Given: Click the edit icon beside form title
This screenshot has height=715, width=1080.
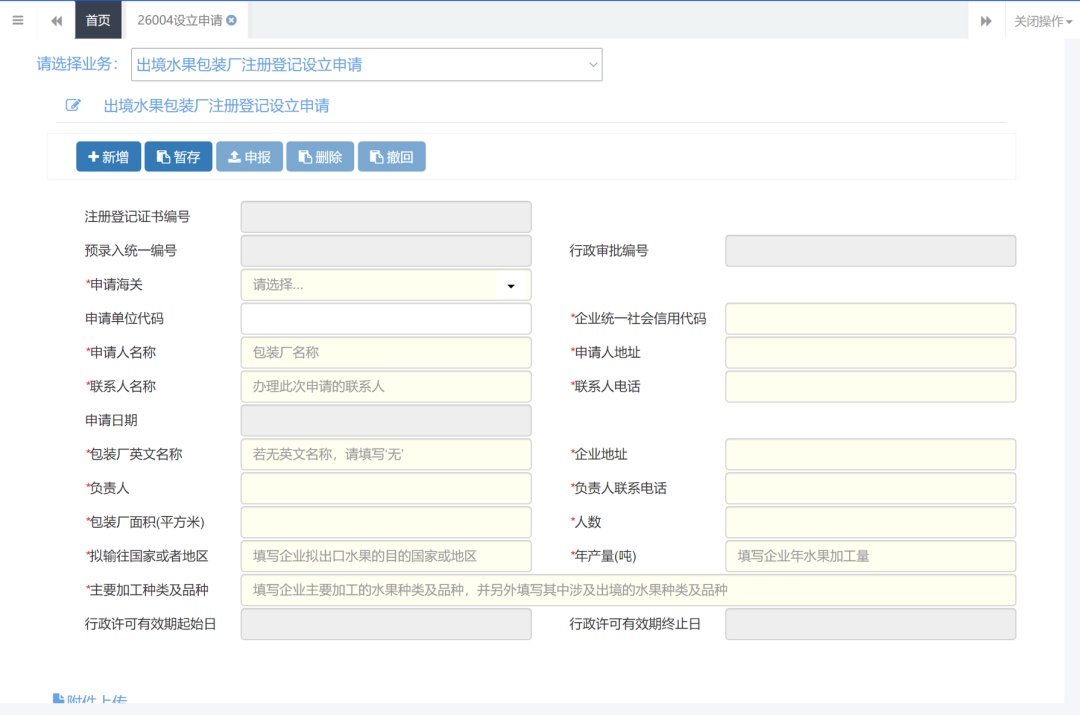Looking at the screenshot, I should (73, 105).
